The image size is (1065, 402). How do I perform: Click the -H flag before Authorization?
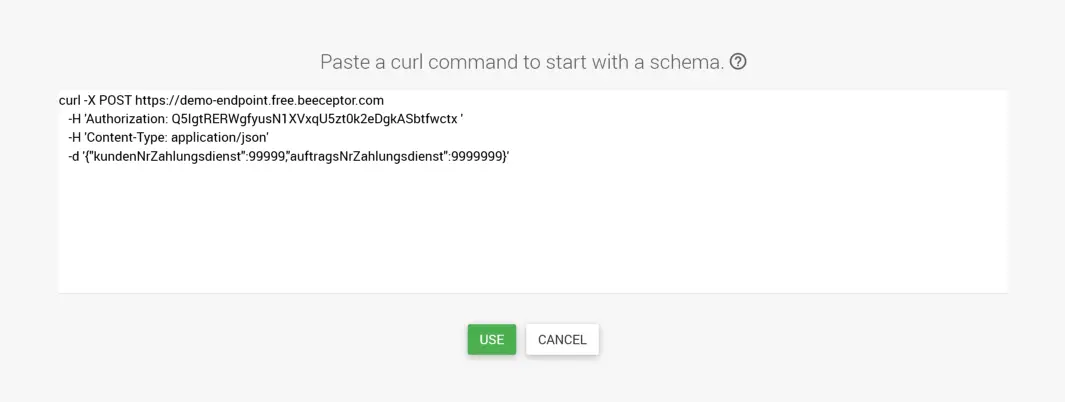(74, 119)
